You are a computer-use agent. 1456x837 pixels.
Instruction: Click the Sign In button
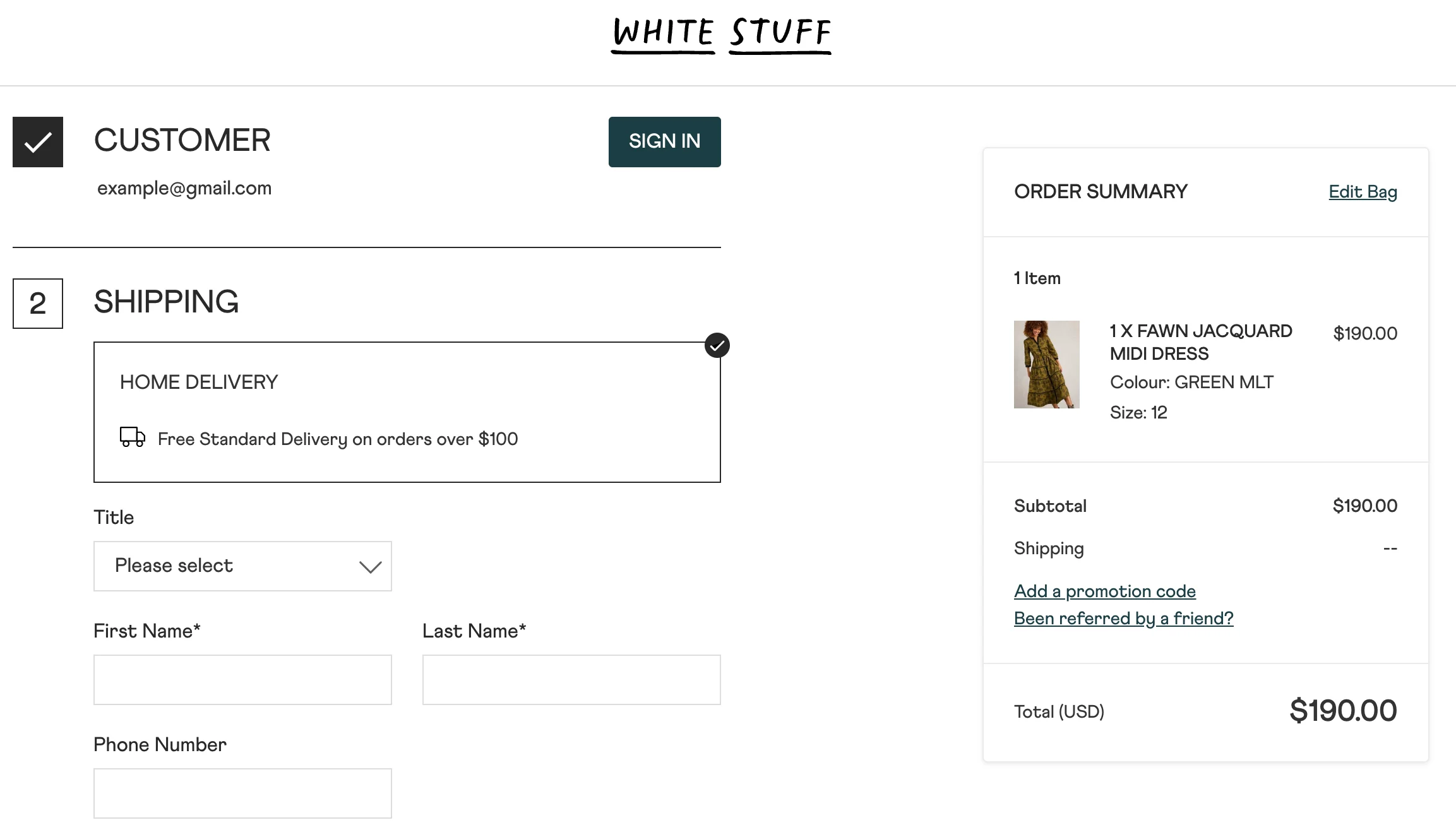(x=664, y=142)
